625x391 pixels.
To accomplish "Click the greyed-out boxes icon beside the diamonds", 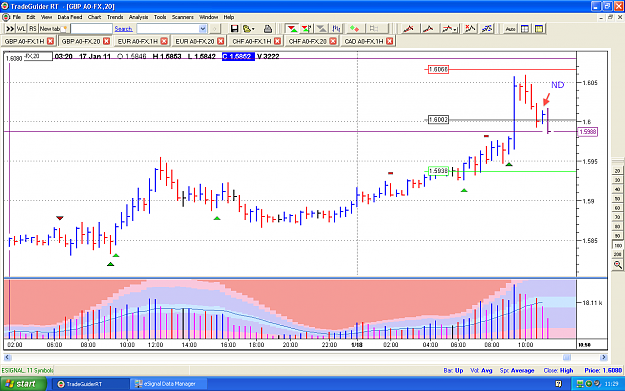I will [x=373, y=29].
